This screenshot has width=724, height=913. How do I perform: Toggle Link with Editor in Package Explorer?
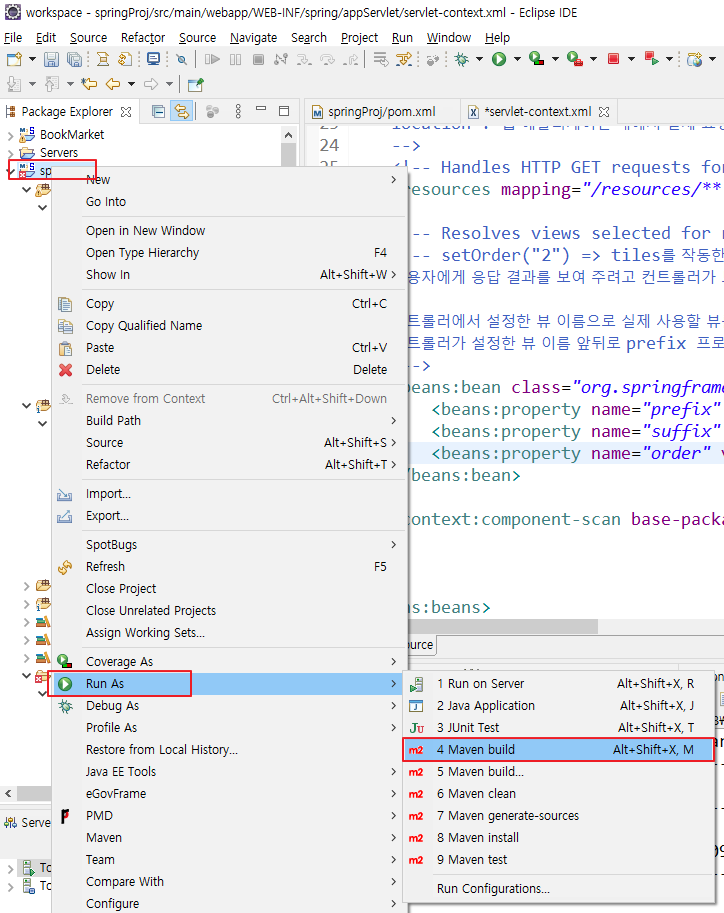182,111
